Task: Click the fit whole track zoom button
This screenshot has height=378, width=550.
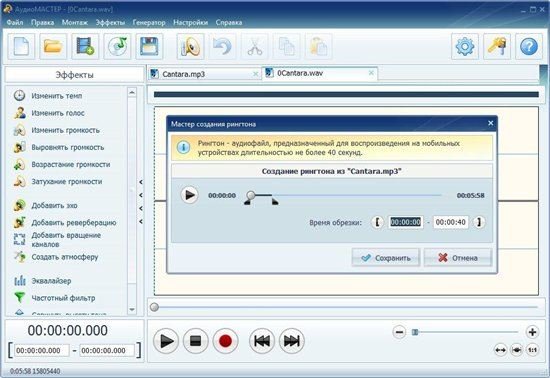Action: coord(500,350)
